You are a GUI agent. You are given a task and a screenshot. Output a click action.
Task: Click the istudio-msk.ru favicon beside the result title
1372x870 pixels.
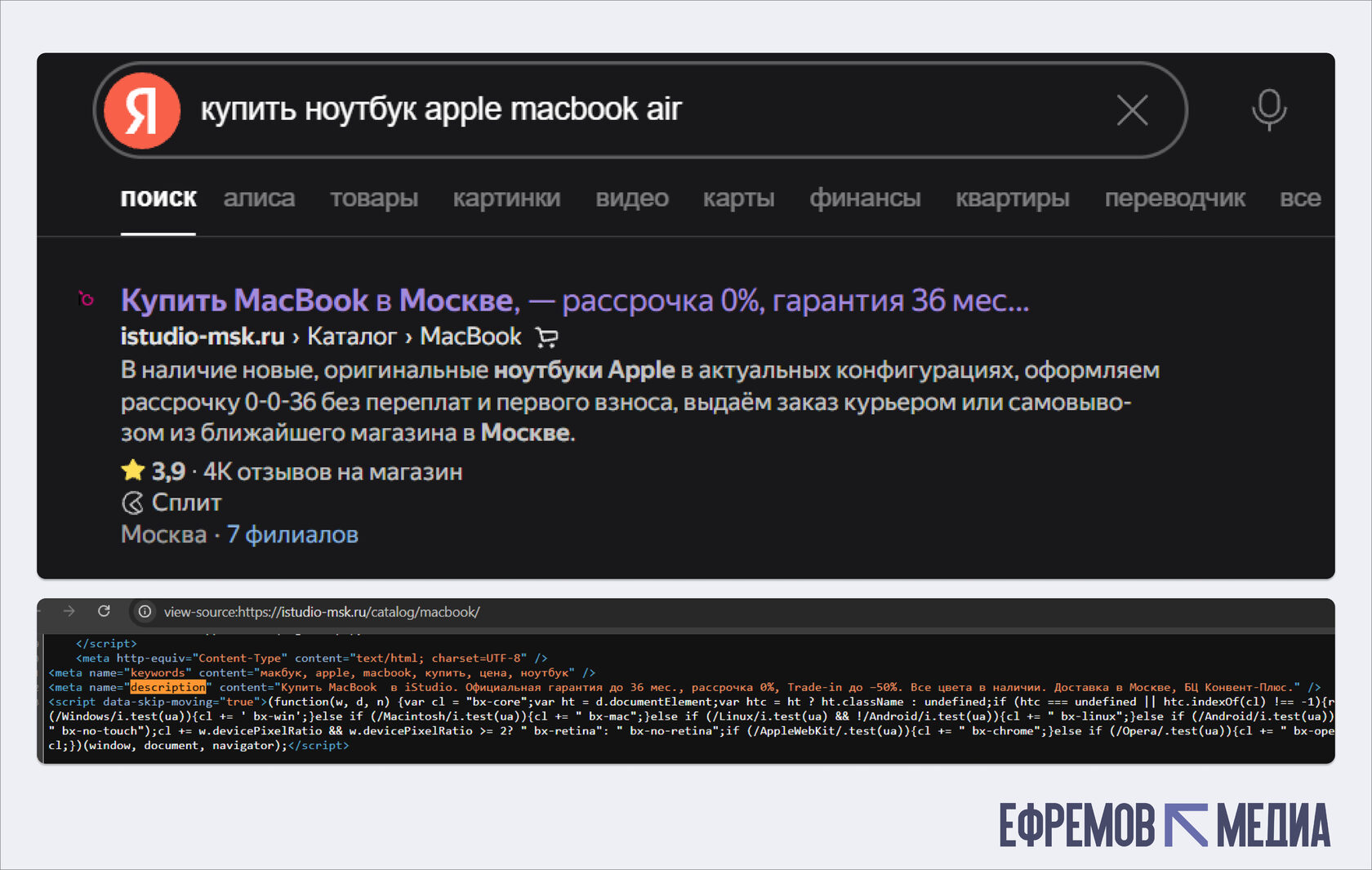86,299
